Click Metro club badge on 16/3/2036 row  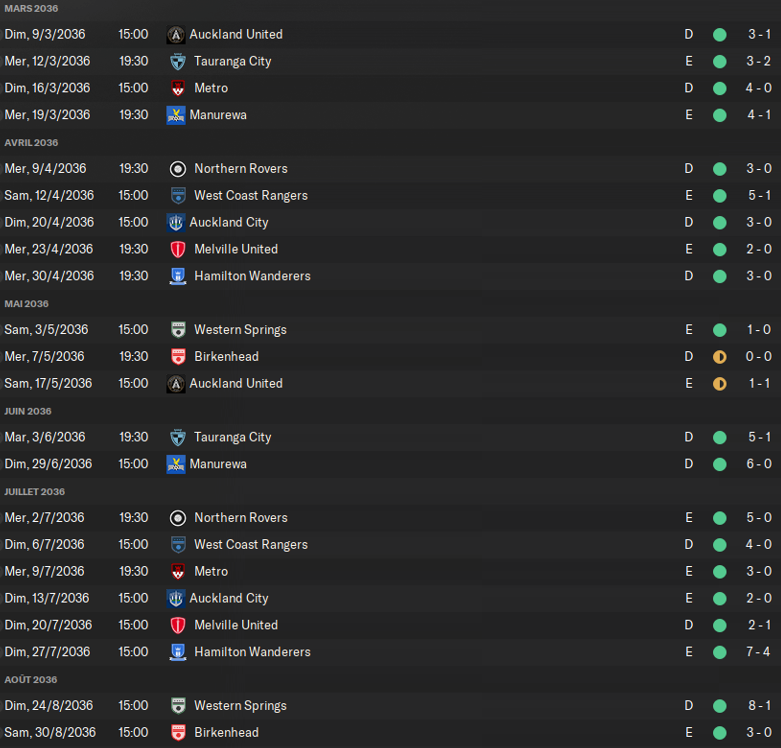click(x=178, y=88)
